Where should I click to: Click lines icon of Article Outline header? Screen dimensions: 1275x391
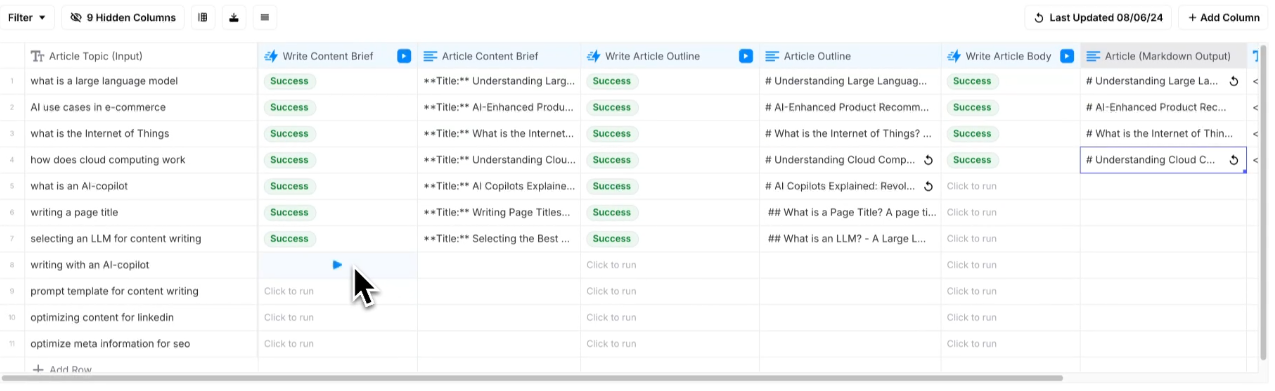(x=772, y=56)
